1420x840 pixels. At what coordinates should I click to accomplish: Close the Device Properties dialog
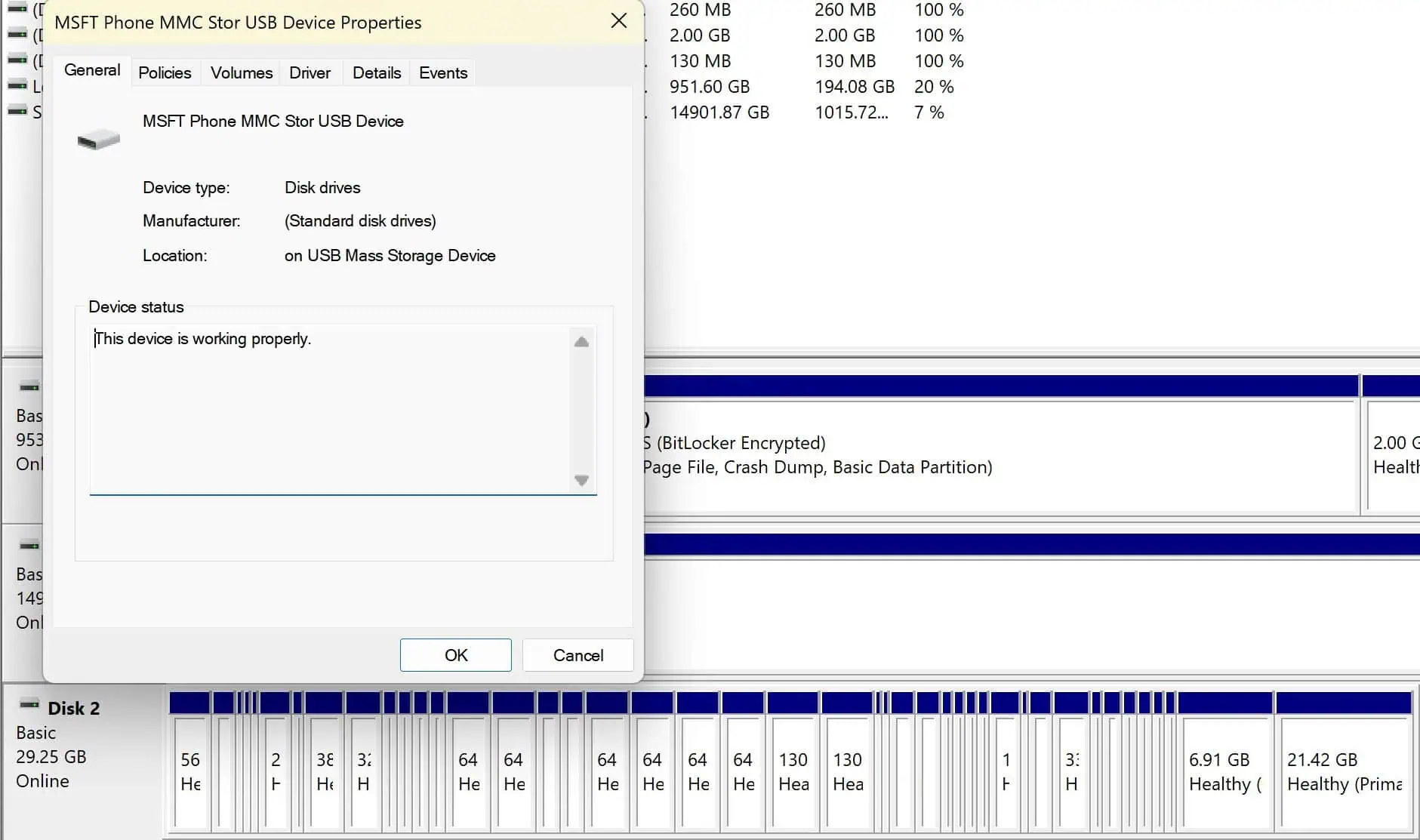618,21
